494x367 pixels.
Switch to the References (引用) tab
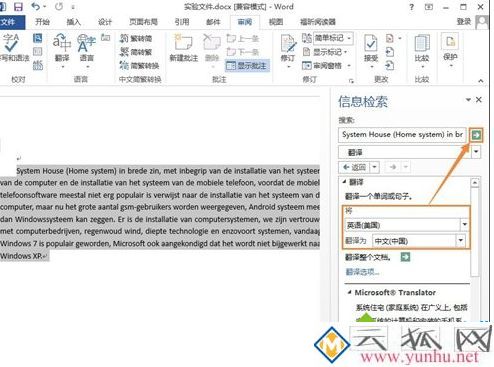[x=182, y=22]
